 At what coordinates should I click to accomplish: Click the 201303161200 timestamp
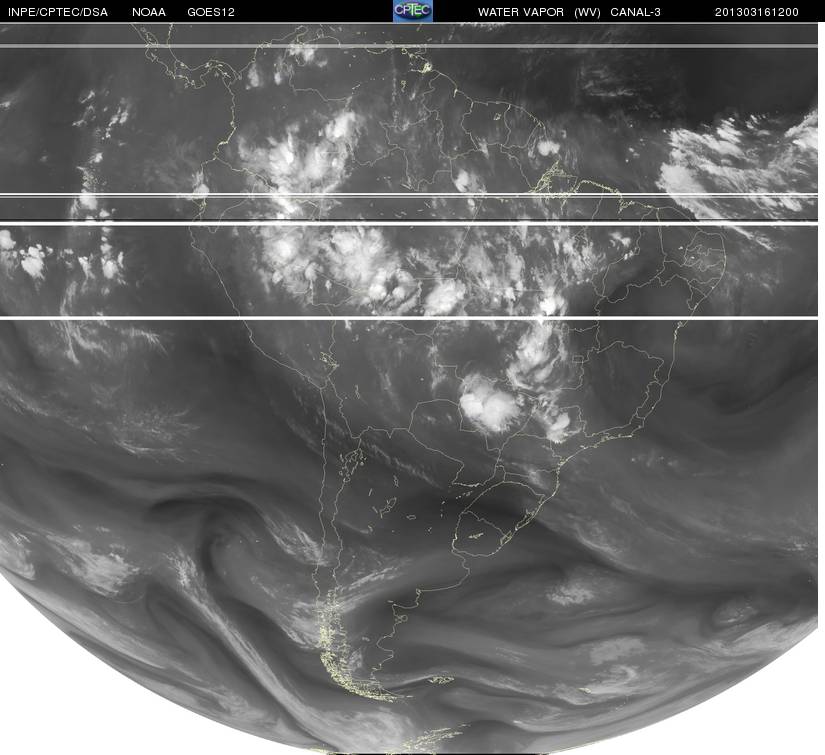point(757,12)
